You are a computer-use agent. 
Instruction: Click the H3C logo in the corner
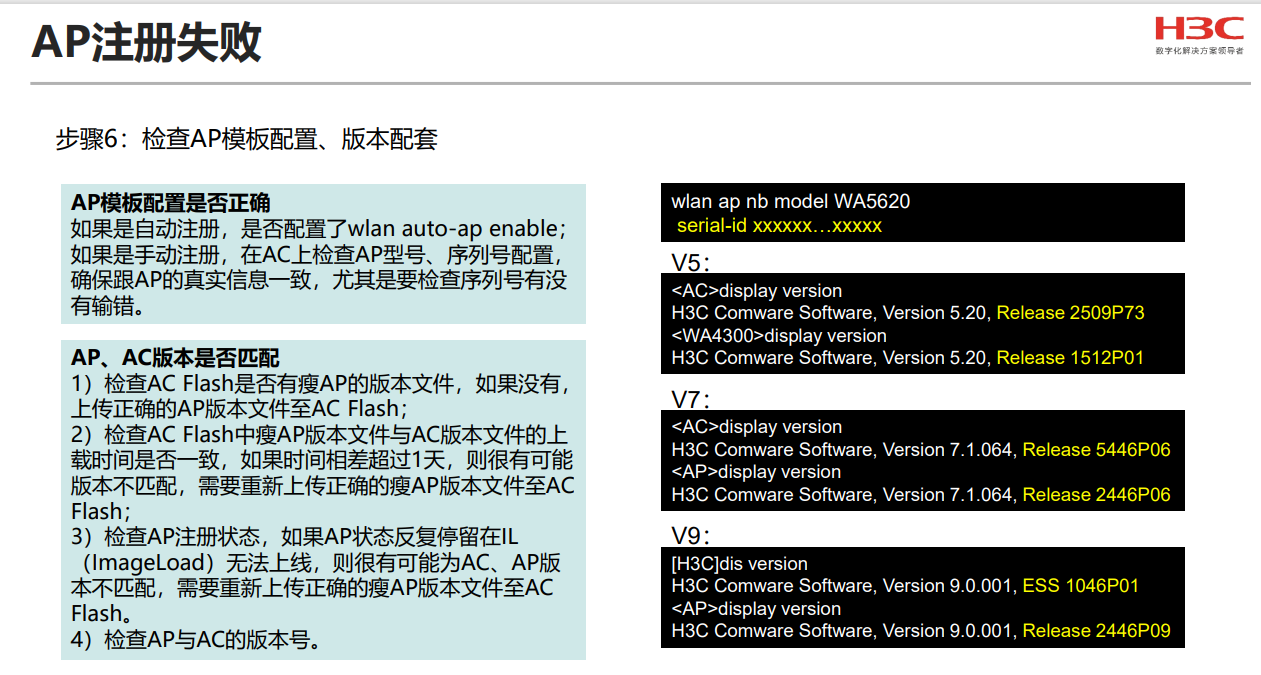point(1199,29)
